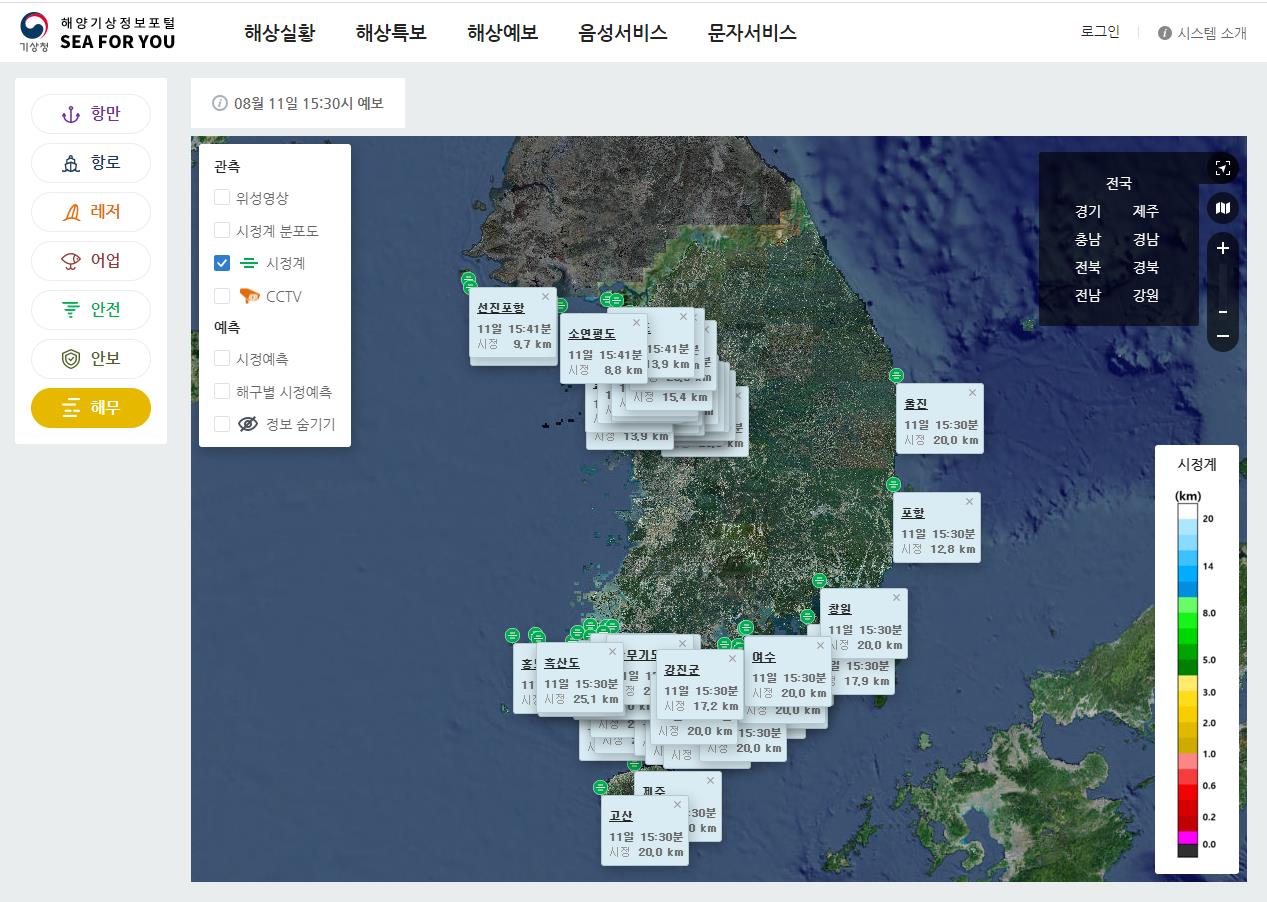Open the 선진포항 station link
The image size is (1267, 902).
click(500, 308)
